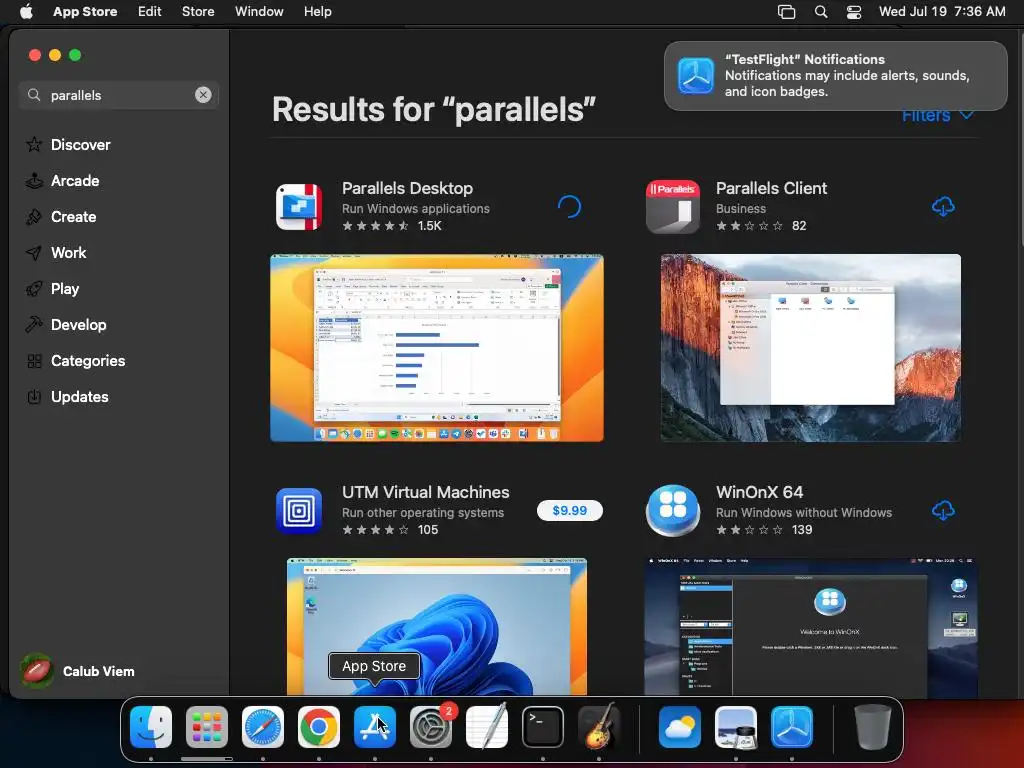Open TestFlight from the Dock
The width and height of the screenshot is (1024, 768).
(x=792, y=727)
